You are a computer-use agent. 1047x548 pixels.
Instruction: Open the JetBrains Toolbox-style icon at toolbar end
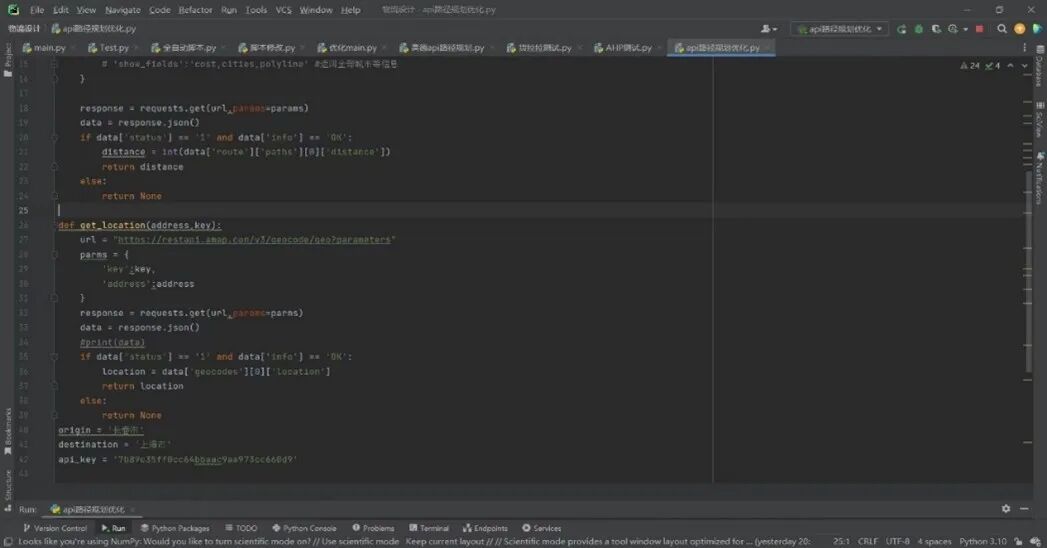[1037, 29]
